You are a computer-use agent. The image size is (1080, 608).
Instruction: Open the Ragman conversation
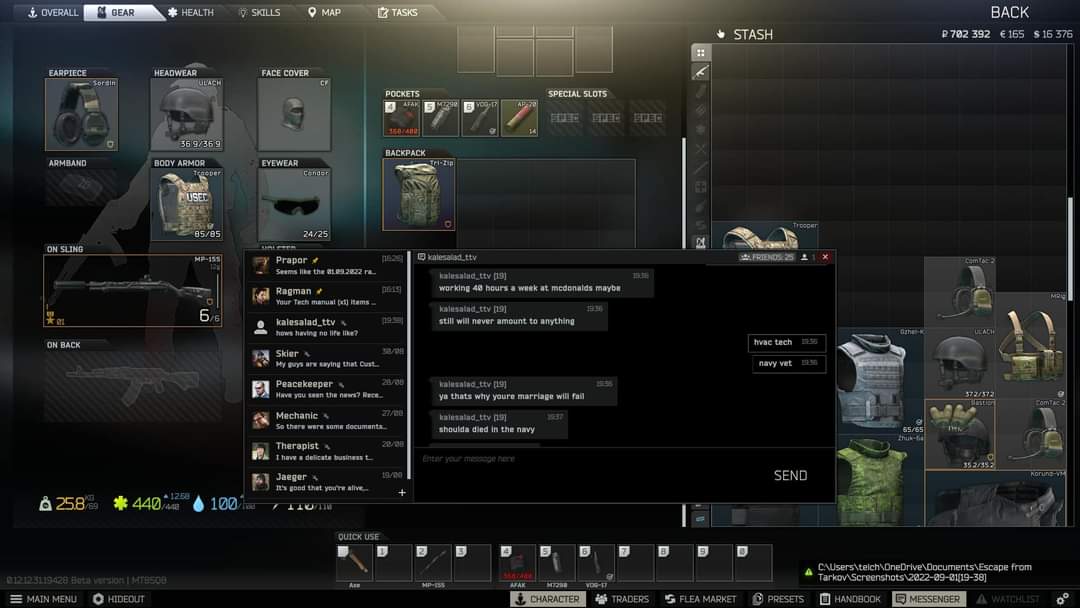pos(327,296)
